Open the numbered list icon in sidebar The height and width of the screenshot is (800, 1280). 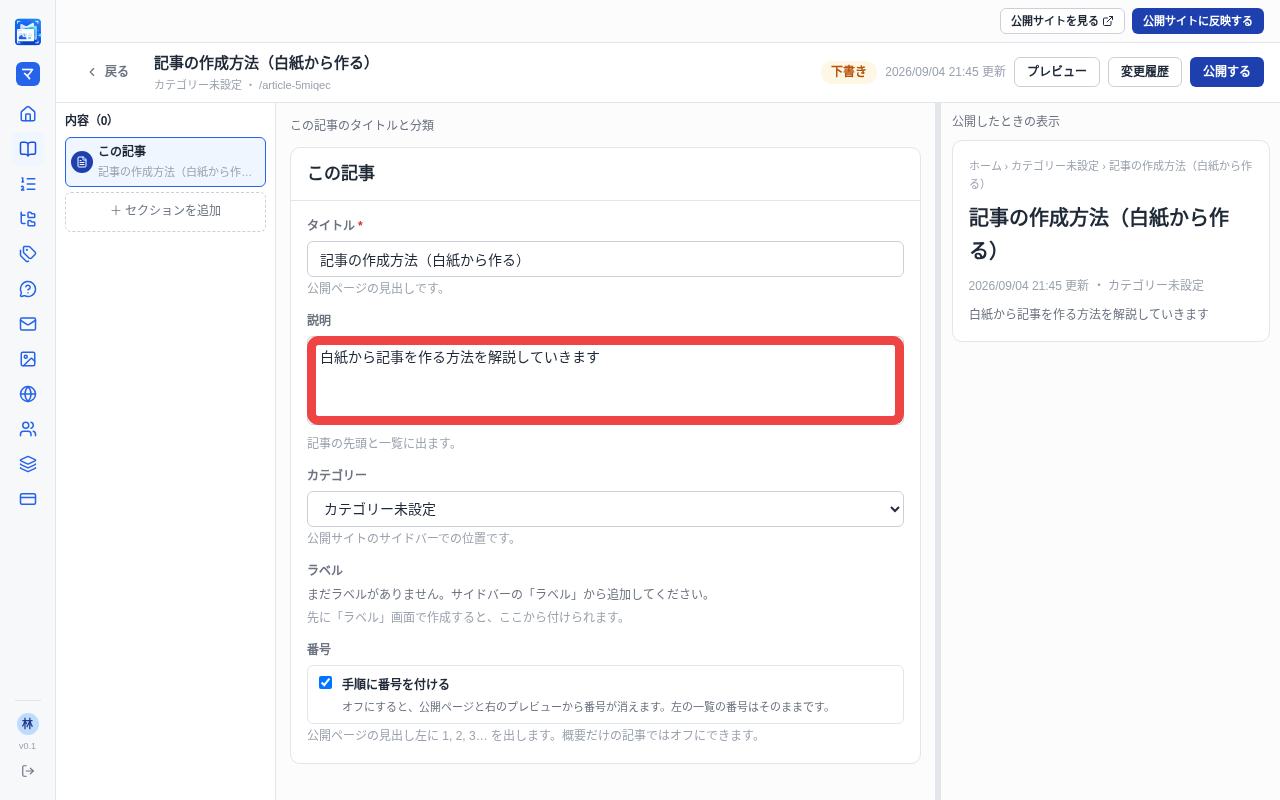[28, 184]
